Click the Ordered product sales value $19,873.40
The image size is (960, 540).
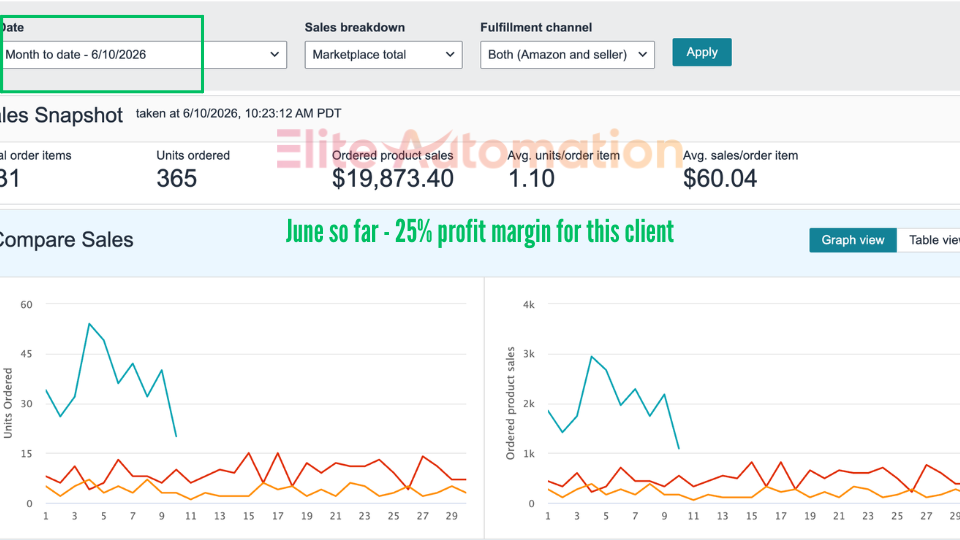tap(392, 179)
